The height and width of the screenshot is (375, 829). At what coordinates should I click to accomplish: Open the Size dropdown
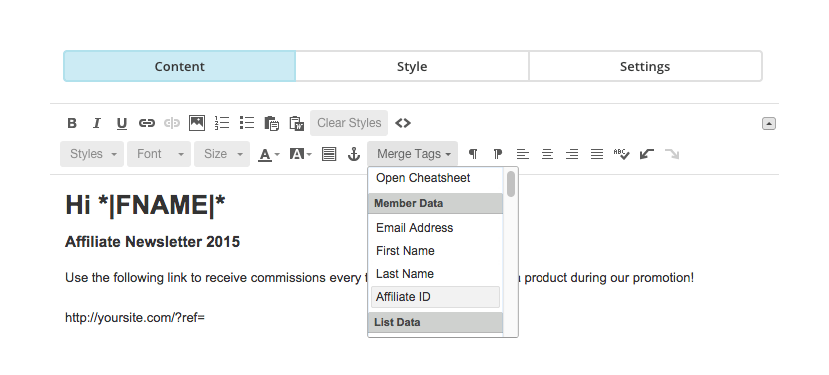pos(222,154)
